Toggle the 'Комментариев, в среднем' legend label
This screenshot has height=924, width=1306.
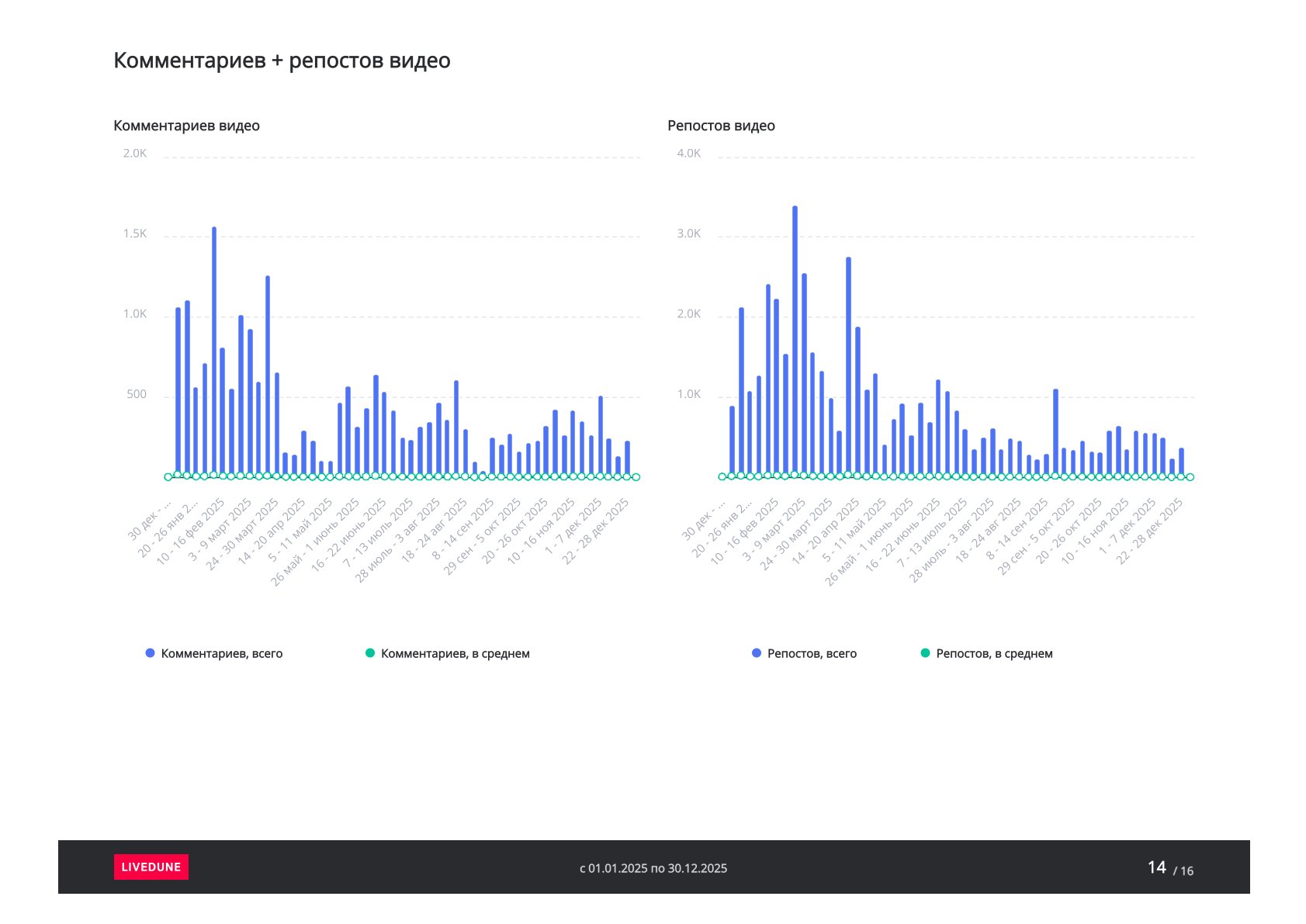(x=455, y=654)
